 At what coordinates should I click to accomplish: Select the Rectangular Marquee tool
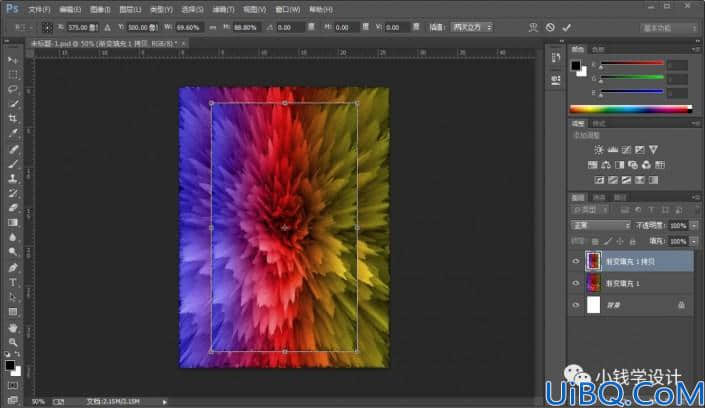coord(13,75)
